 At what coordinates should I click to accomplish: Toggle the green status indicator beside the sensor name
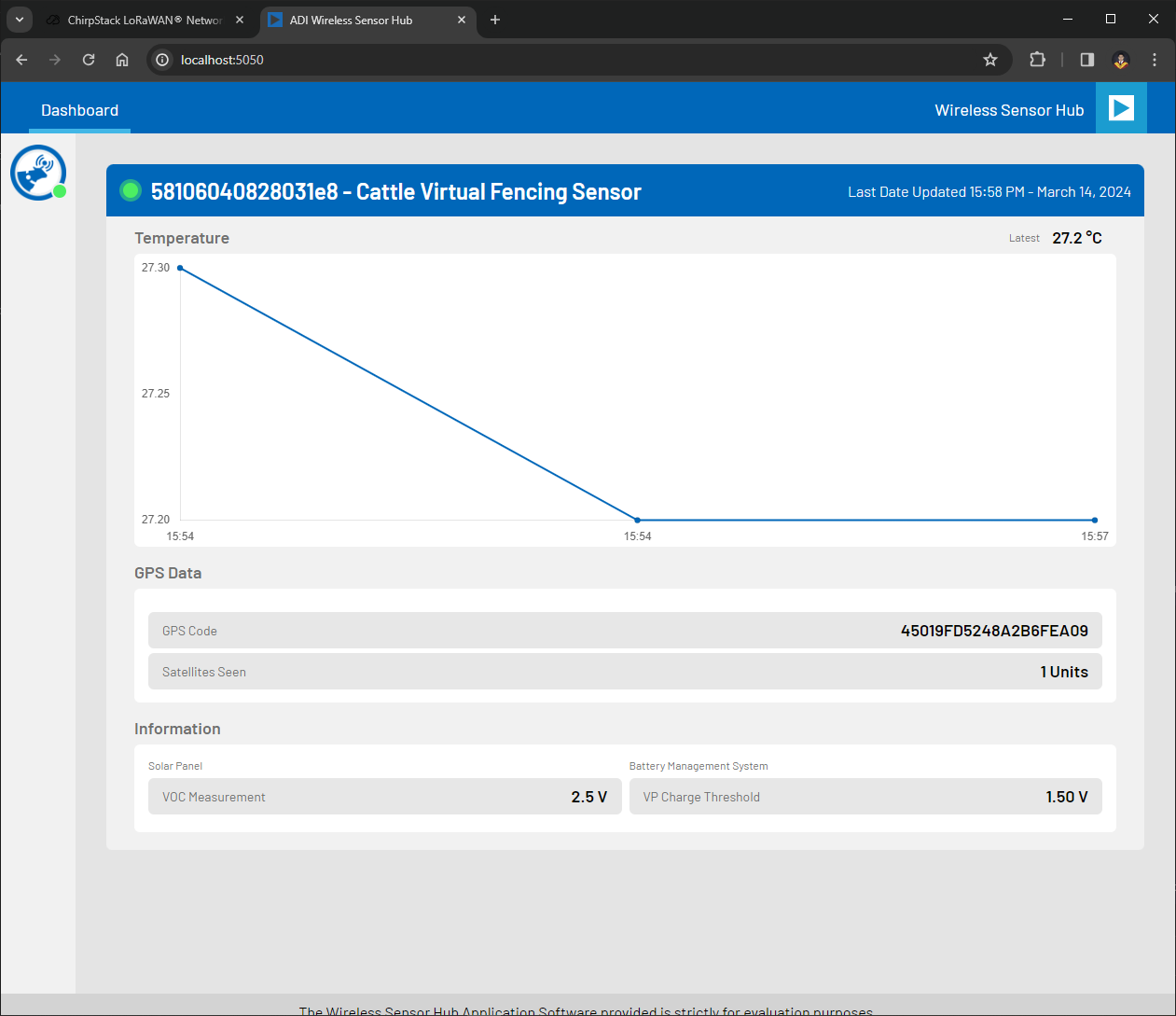coord(131,190)
